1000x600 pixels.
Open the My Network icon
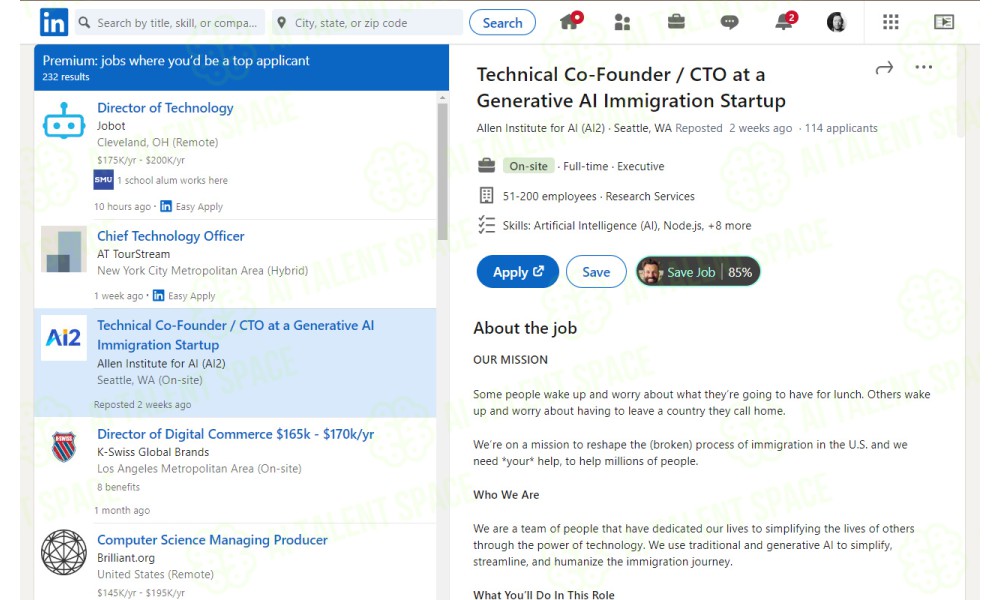pyautogui.click(x=622, y=22)
